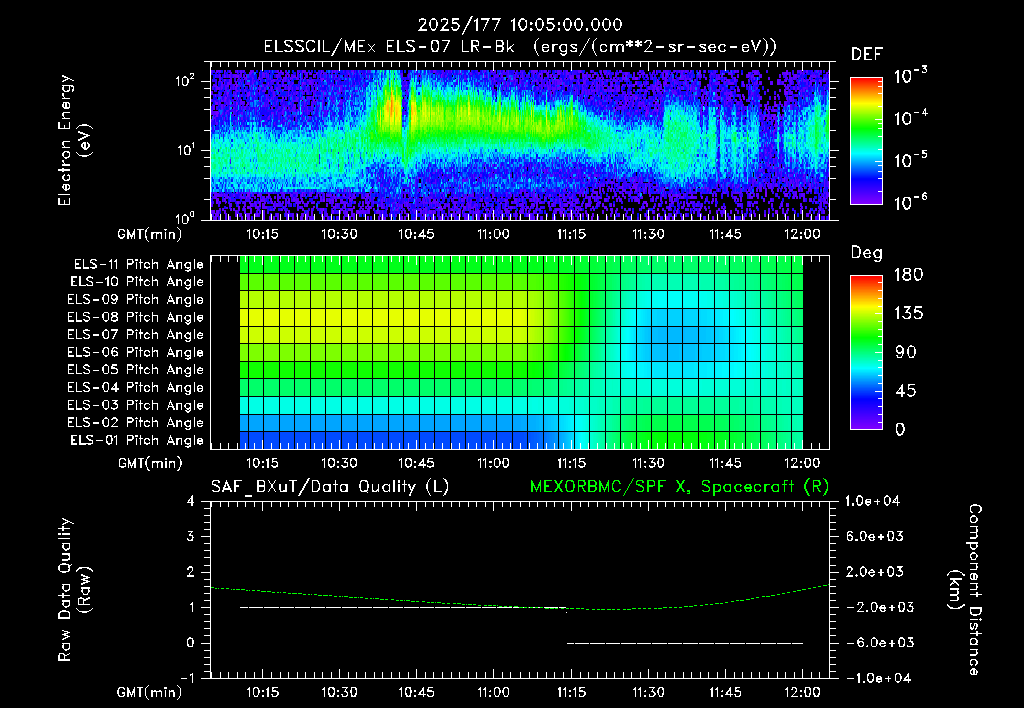The image size is (1024, 708).
Task: Click the green MEXORBMC/SPF X, Spacecraft (R) legend
Action: point(679,487)
